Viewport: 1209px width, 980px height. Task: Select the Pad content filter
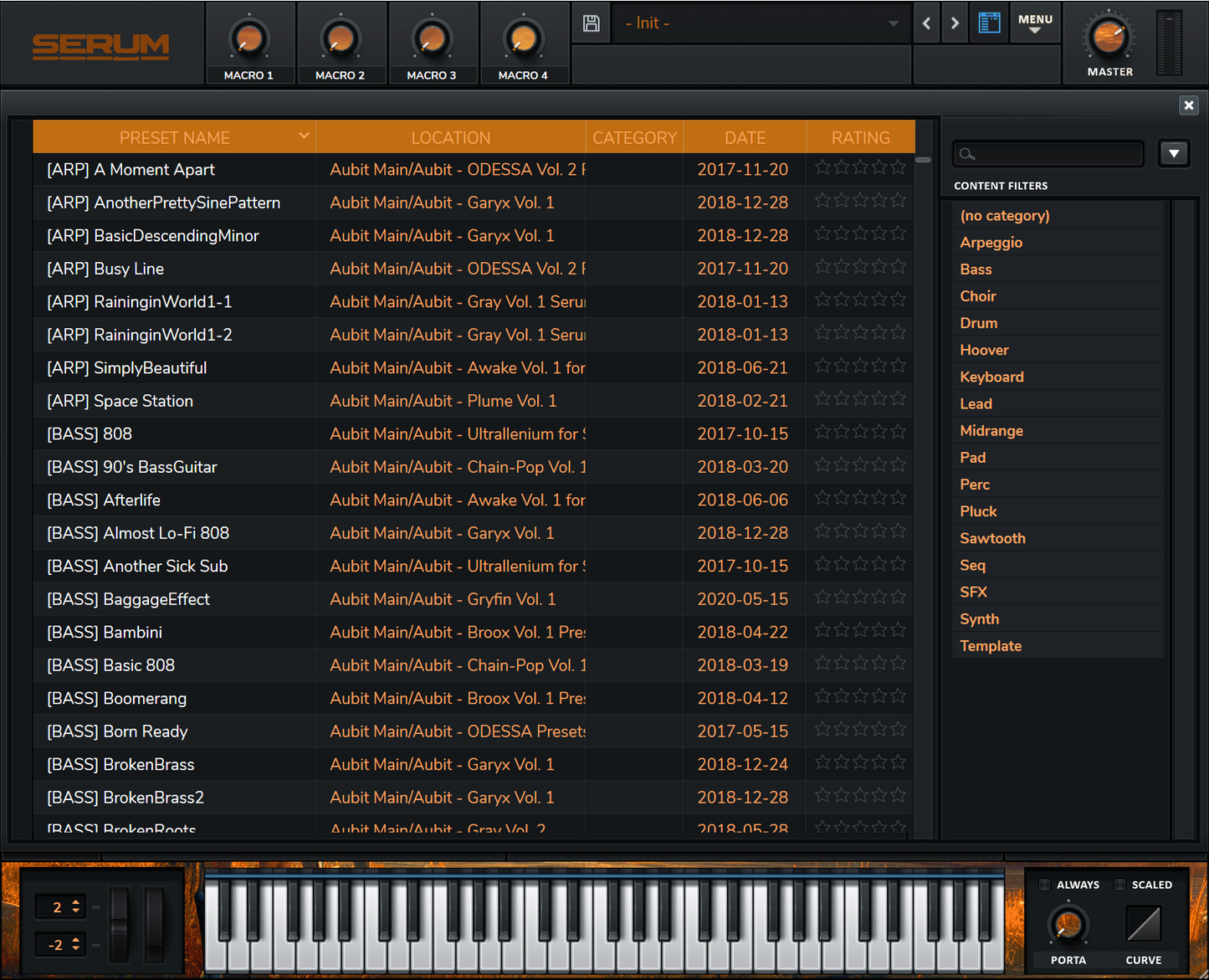1058,457
